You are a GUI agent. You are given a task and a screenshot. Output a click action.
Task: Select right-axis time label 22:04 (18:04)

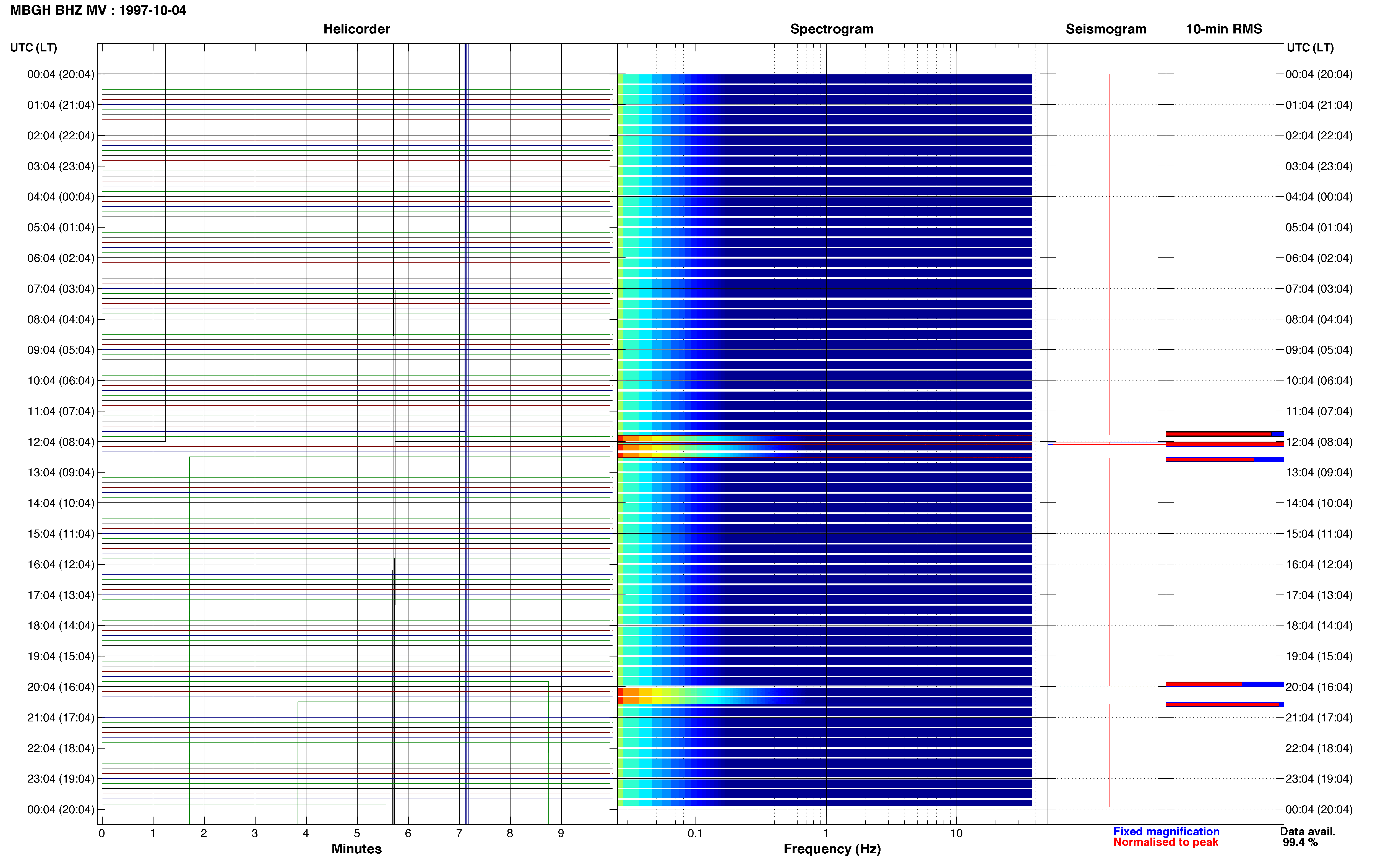coord(1319,748)
